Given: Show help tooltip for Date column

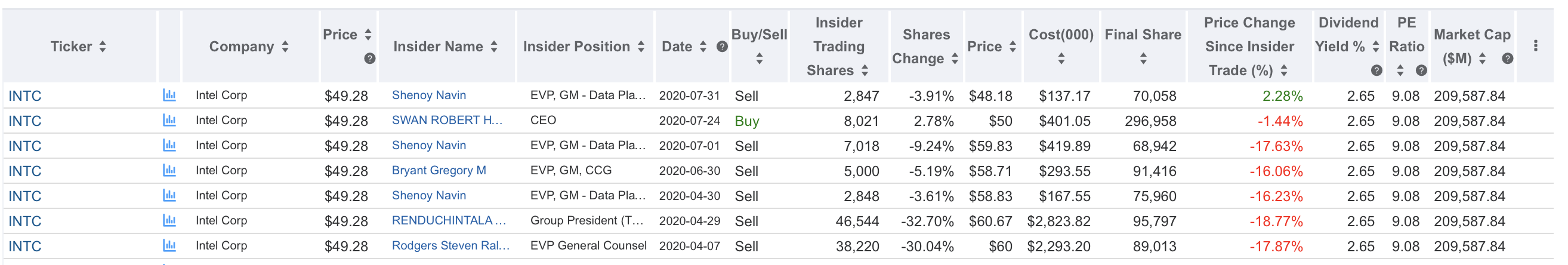Looking at the screenshot, I should (722, 47).
